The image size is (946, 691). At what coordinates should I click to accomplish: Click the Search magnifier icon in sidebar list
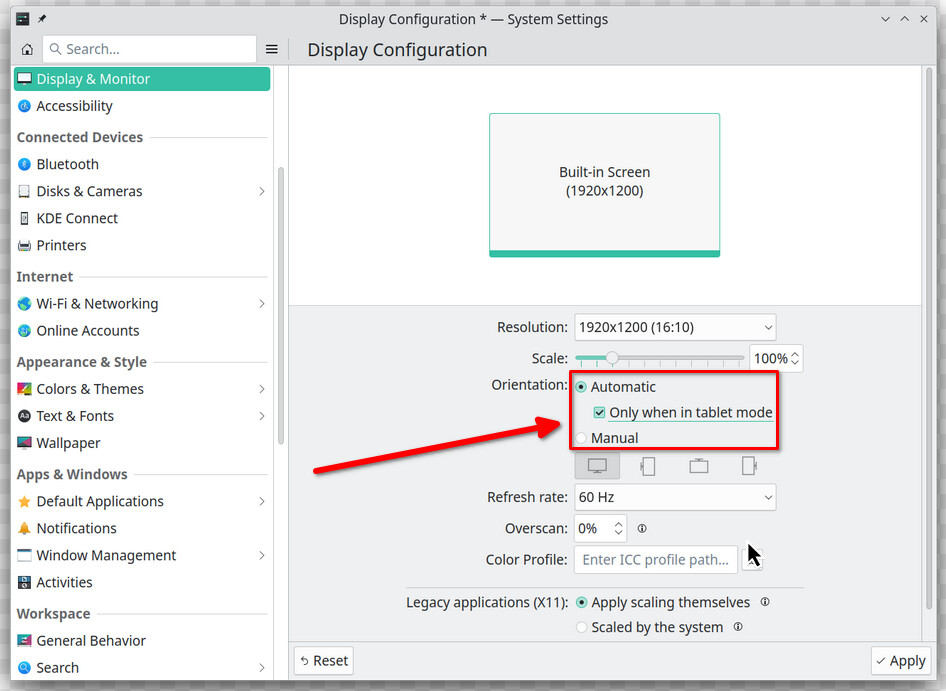[x=24, y=667]
